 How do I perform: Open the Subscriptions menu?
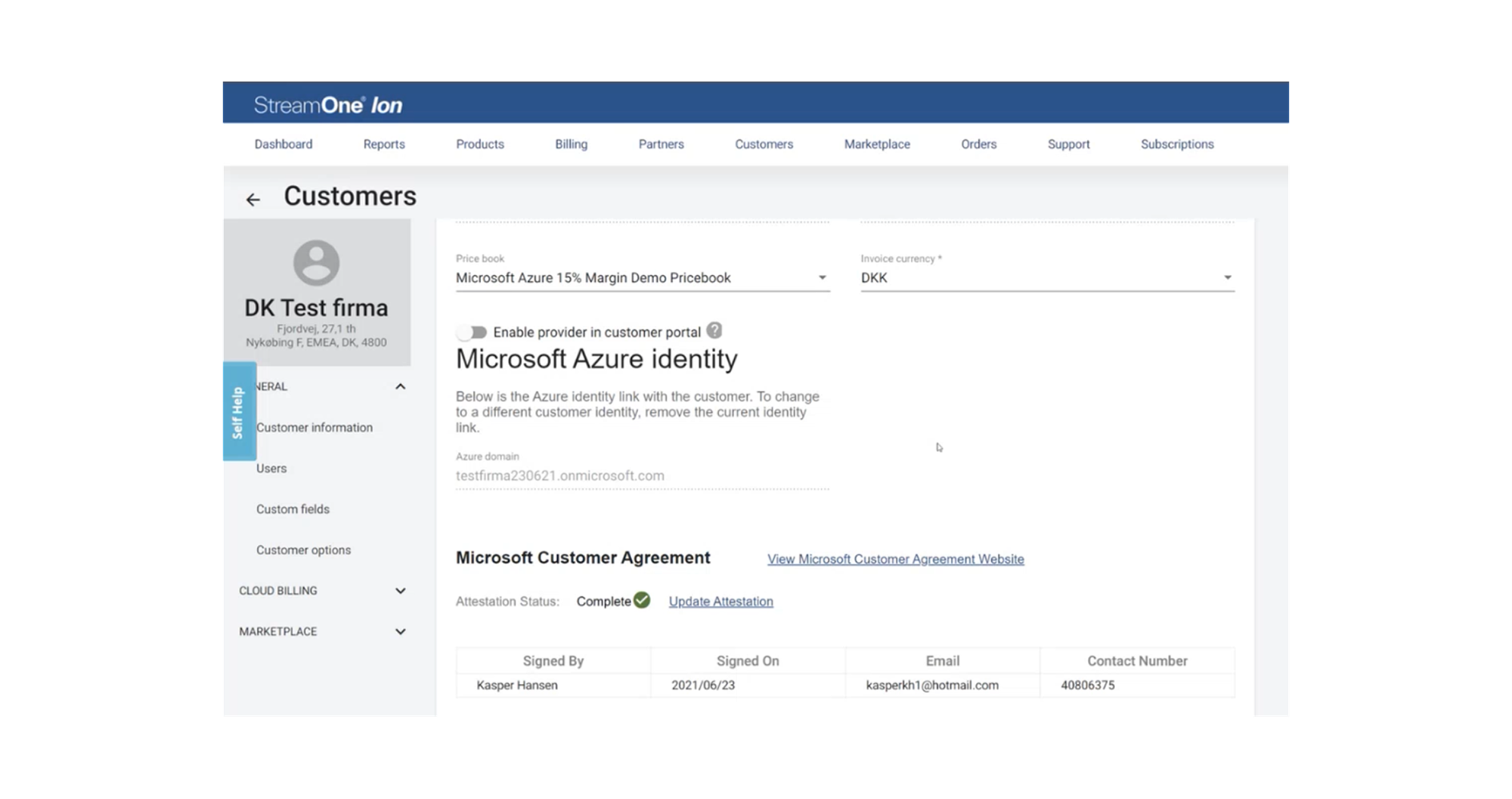pos(1177,144)
